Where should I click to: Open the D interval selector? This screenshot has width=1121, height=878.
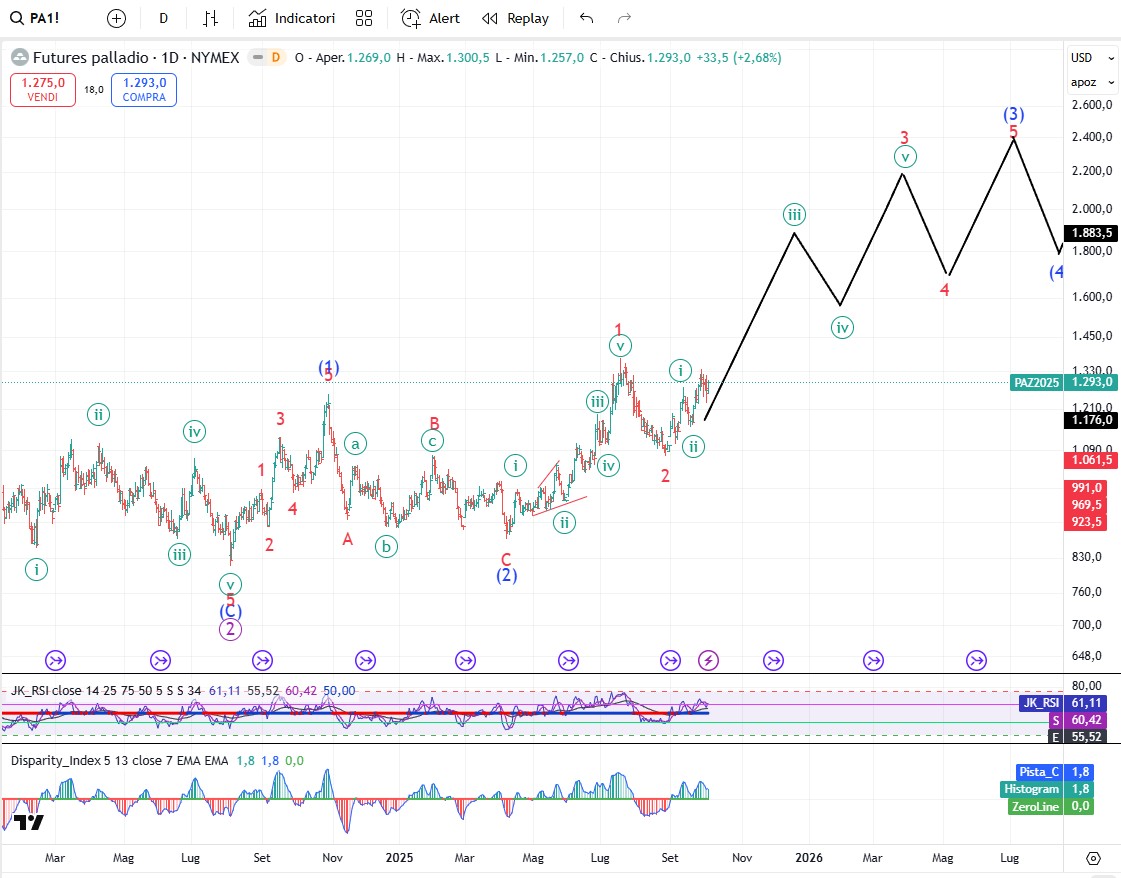[x=163, y=18]
